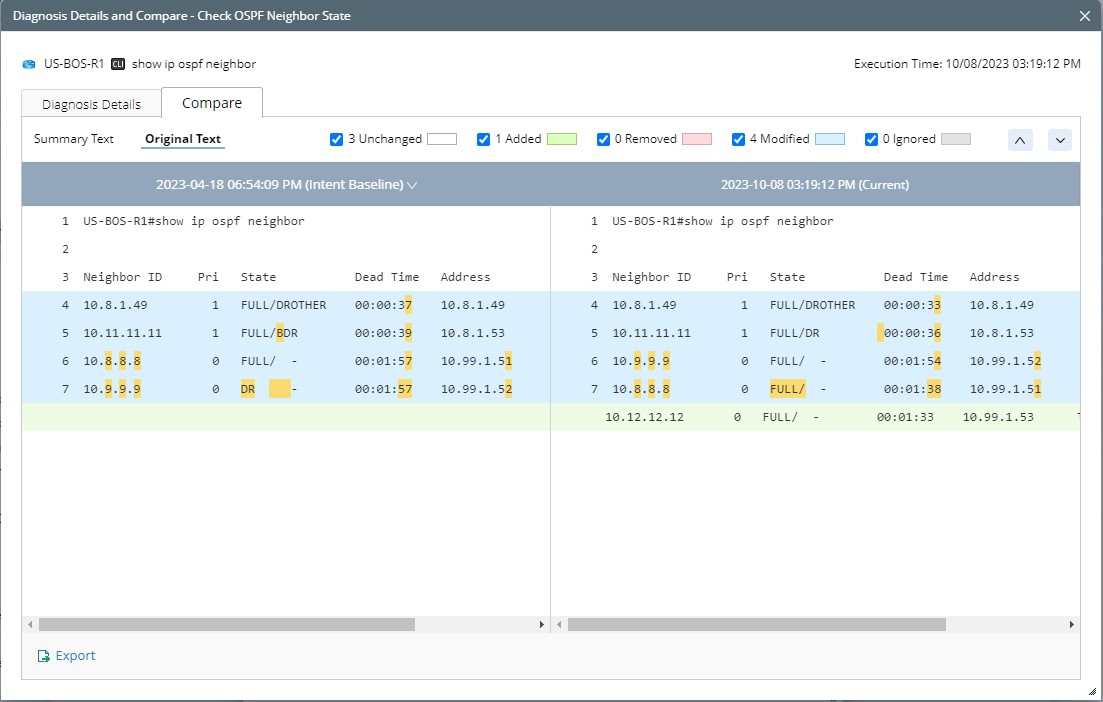Image resolution: width=1103 pixels, height=702 pixels.
Task: Switch to the Diagnosis Details tab
Action: (x=91, y=104)
